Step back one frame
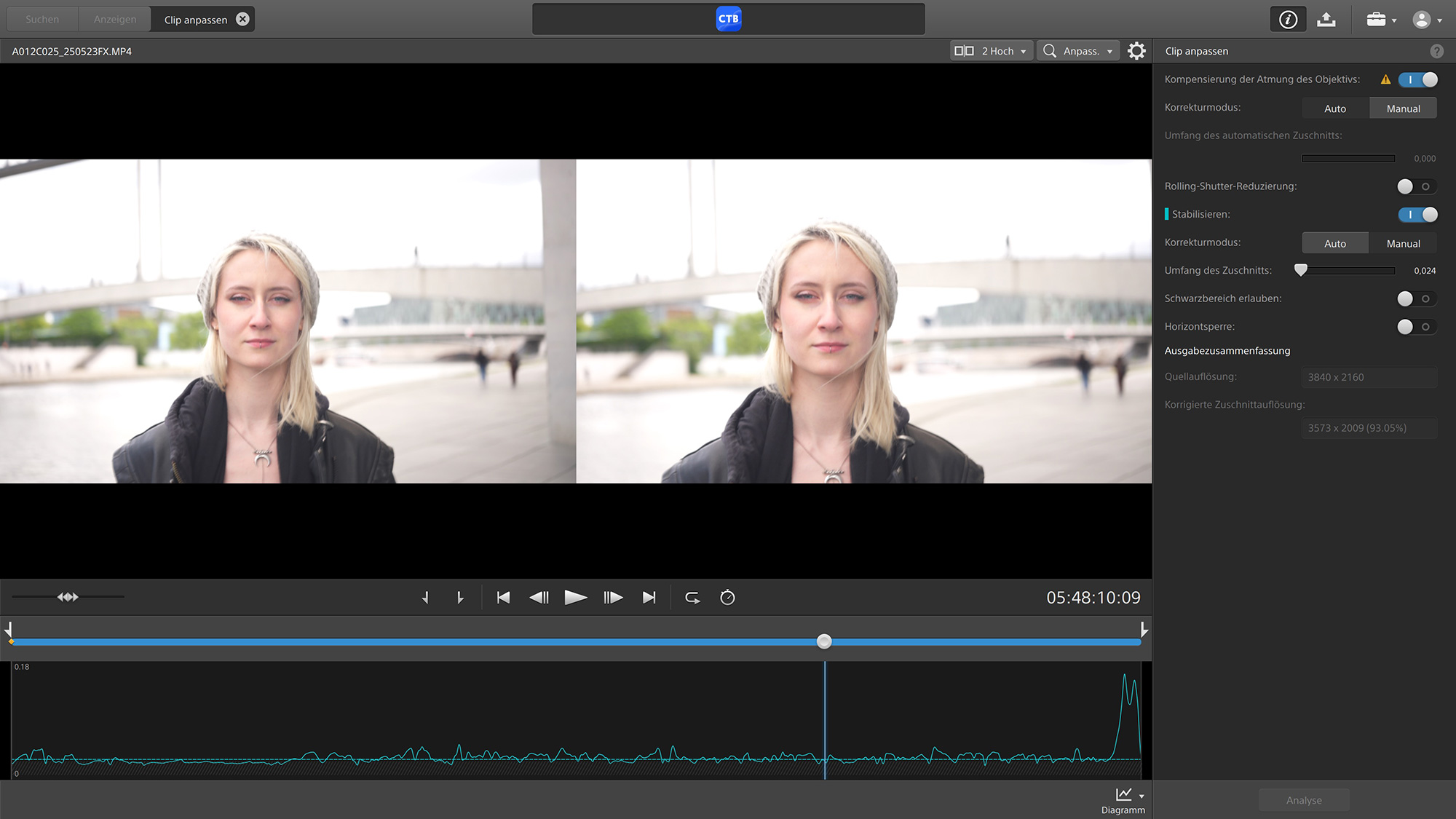 [x=539, y=598]
